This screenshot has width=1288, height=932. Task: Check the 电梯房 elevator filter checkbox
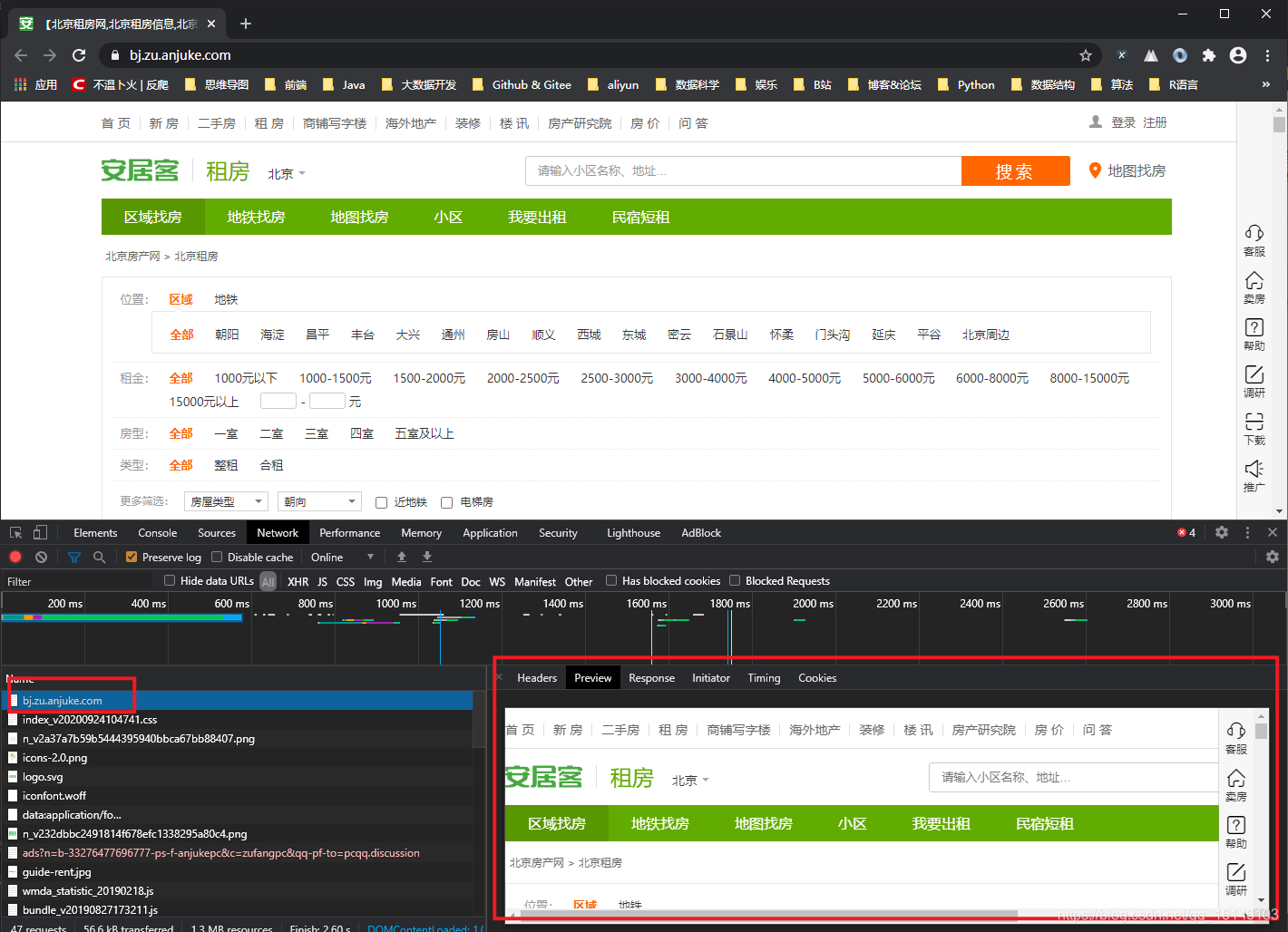[446, 502]
